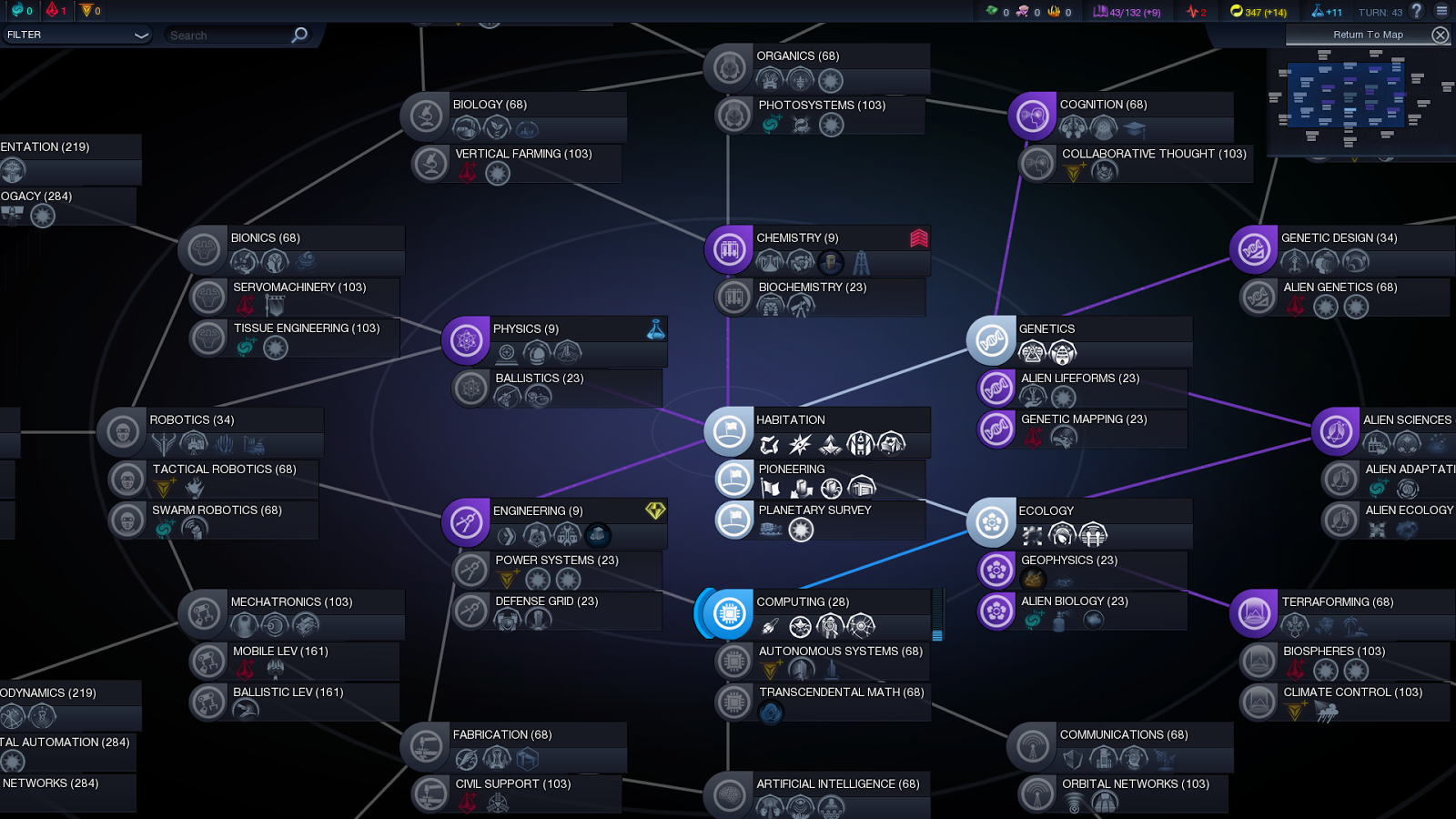
Task: Click the "BIOCHEMISTRY (23)" label
Action: (x=813, y=288)
